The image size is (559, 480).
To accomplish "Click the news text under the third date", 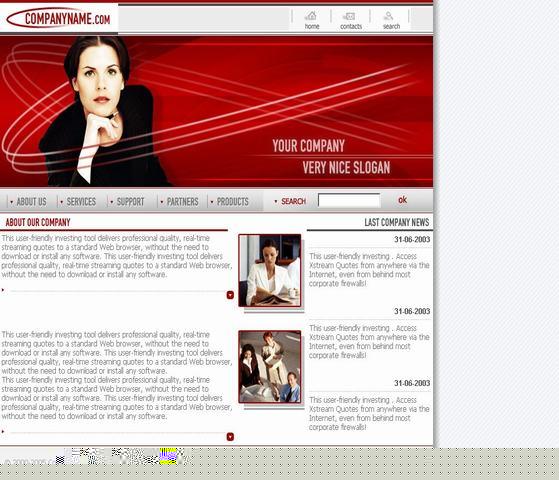I will [369, 414].
